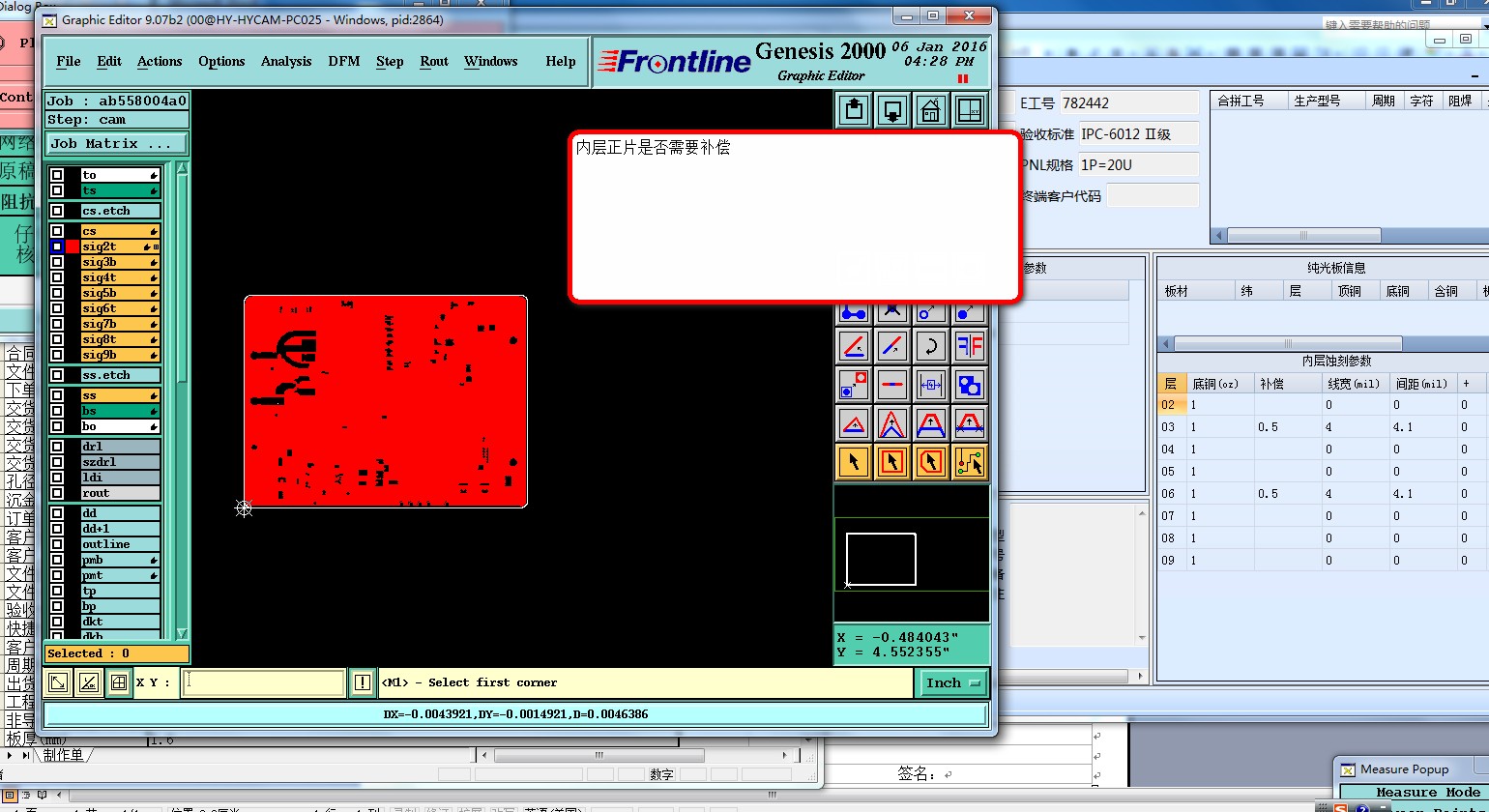The image size is (1489, 812).
Task: Select the net/connected selection tool
Action: pos(970,462)
